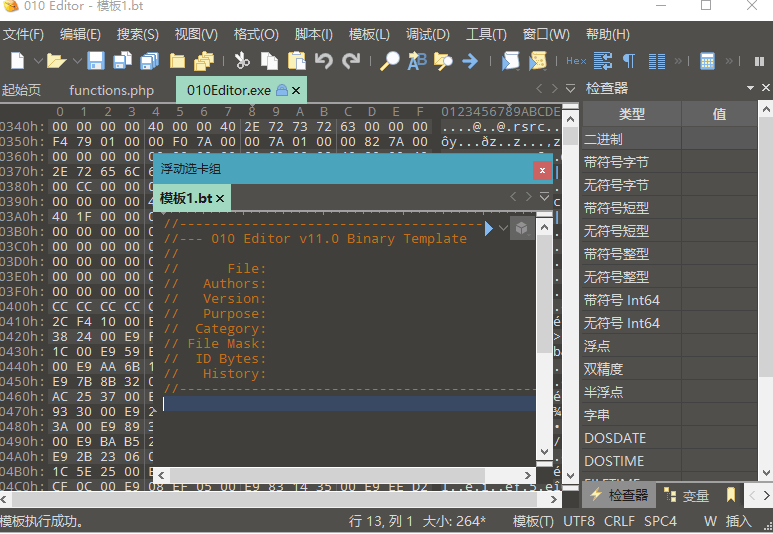Click the Close All folders icon

coord(204,61)
